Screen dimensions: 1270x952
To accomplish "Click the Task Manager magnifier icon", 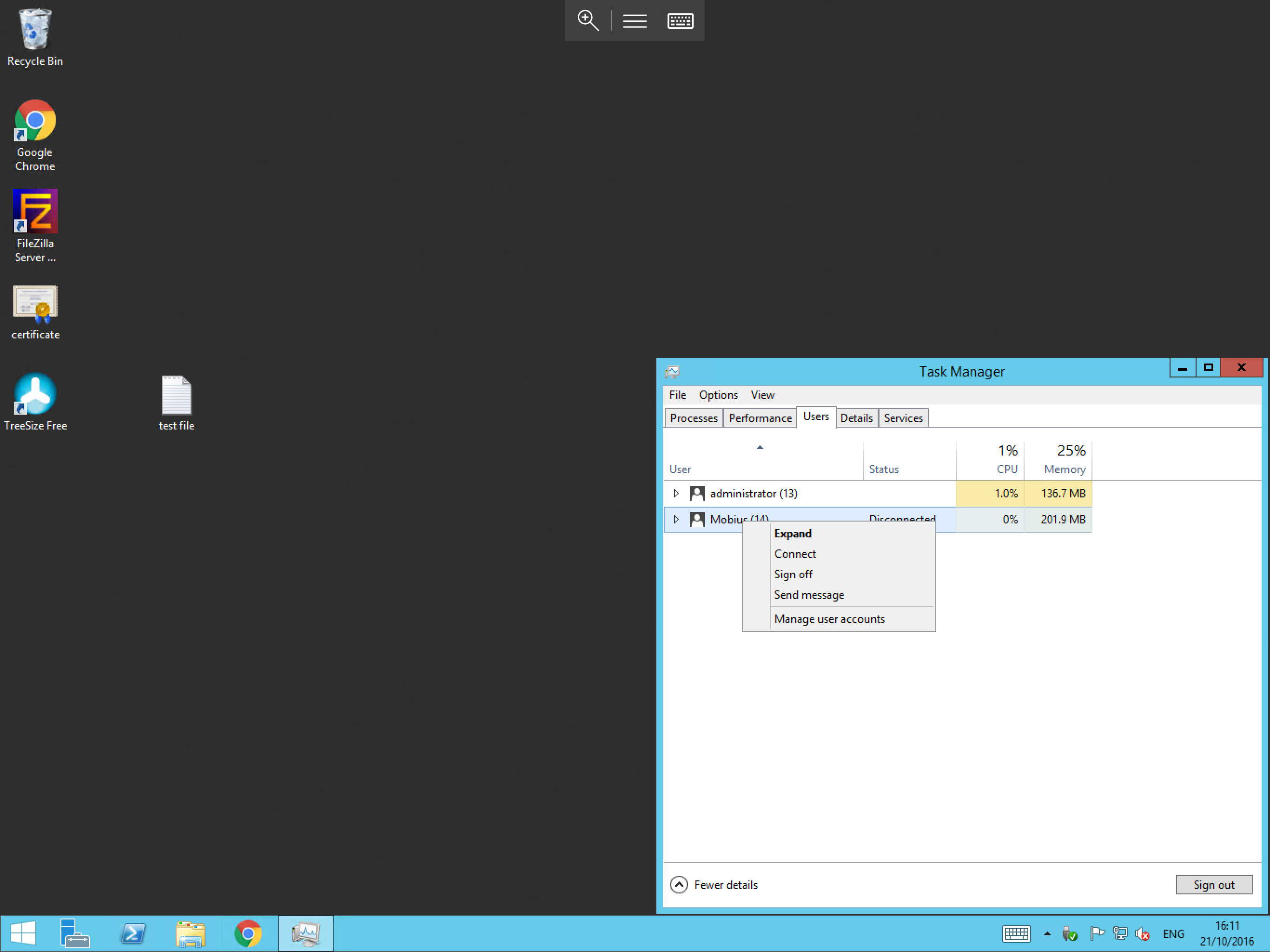I will coord(588,20).
